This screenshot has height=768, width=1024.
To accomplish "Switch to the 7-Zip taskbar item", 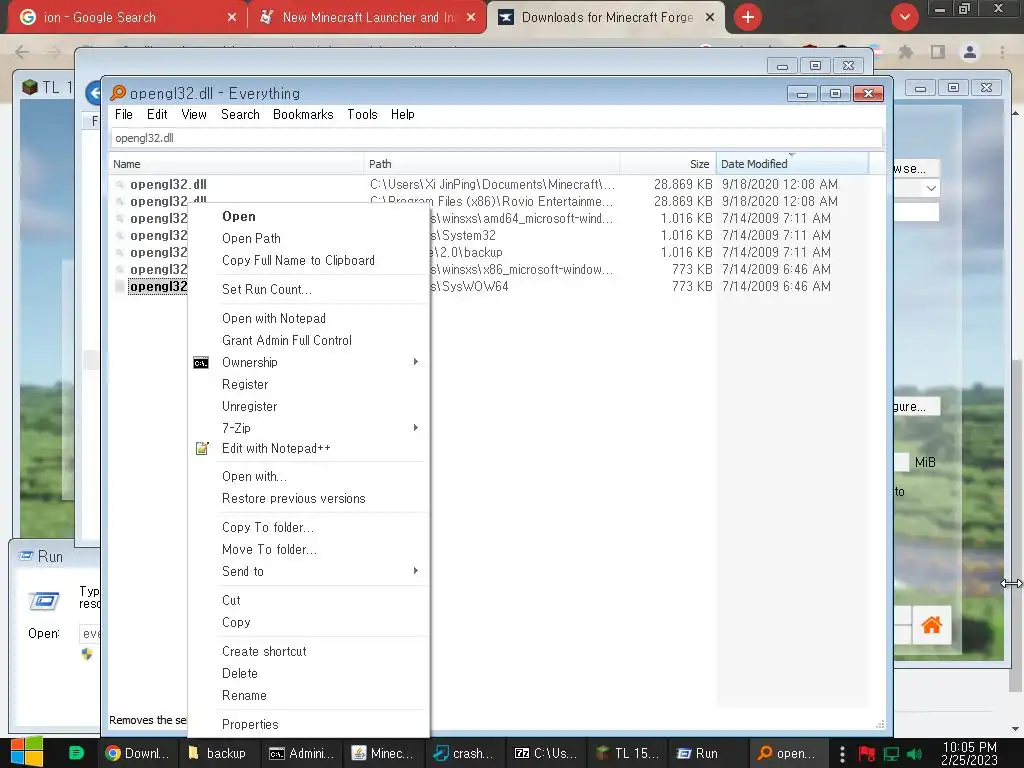I will (546, 753).
